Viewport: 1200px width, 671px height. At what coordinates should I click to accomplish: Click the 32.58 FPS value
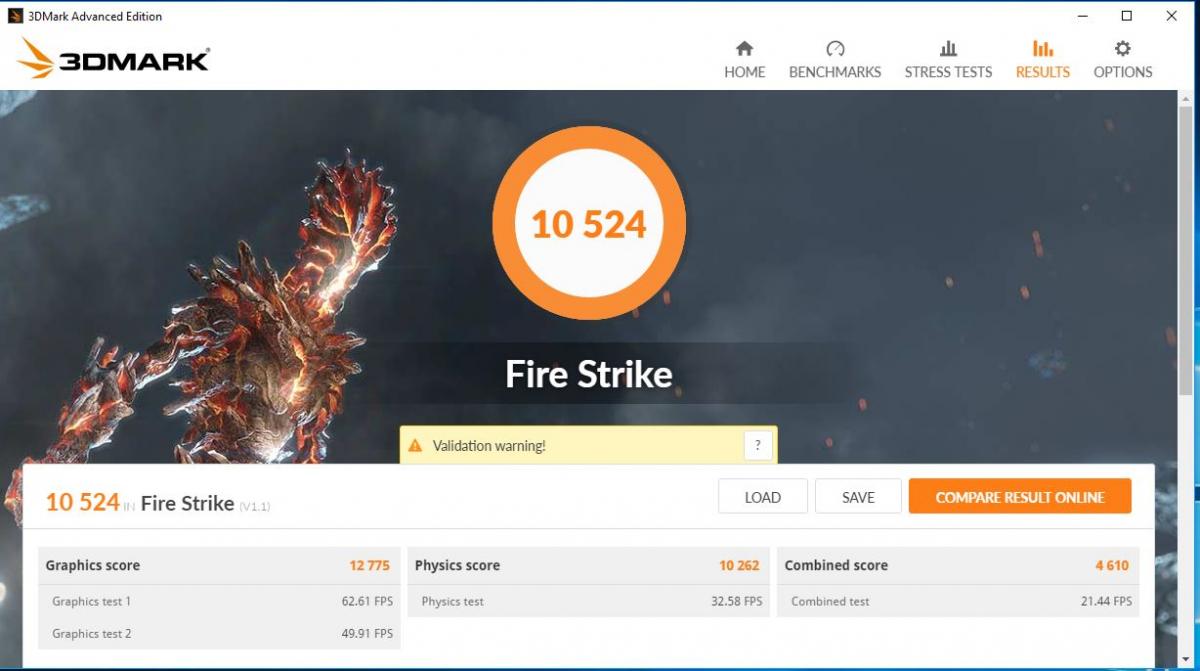tap(737, 601)
